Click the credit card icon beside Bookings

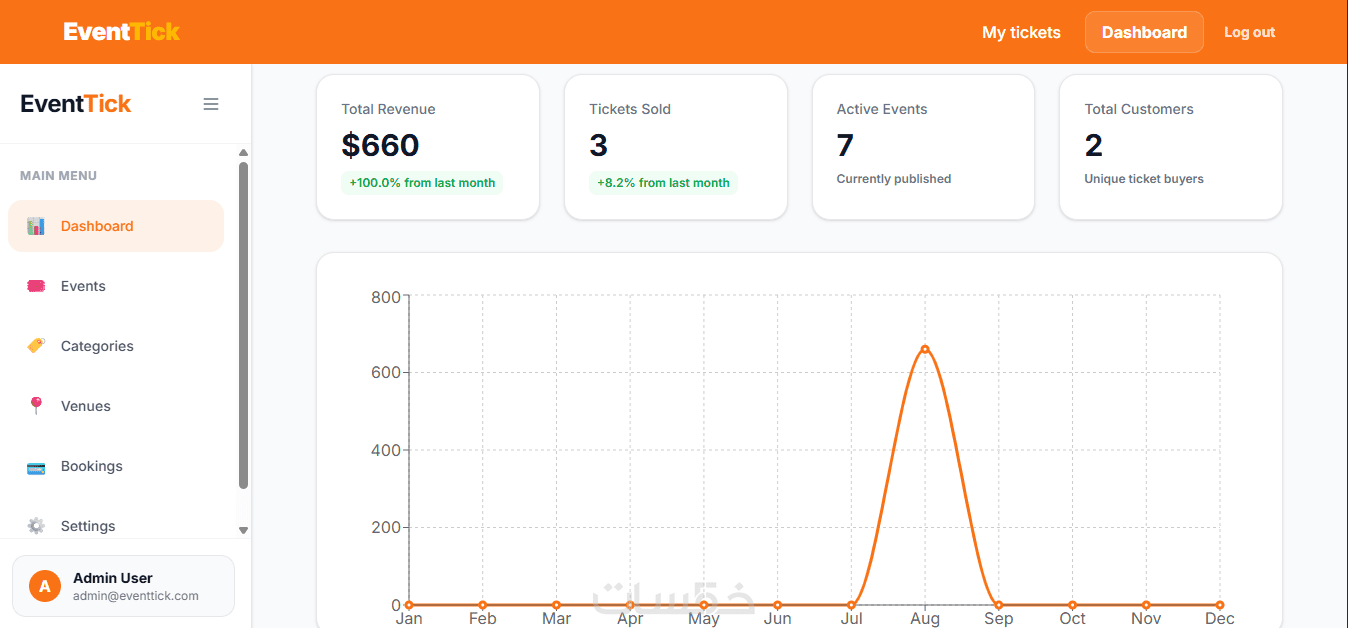pos(36,466)
